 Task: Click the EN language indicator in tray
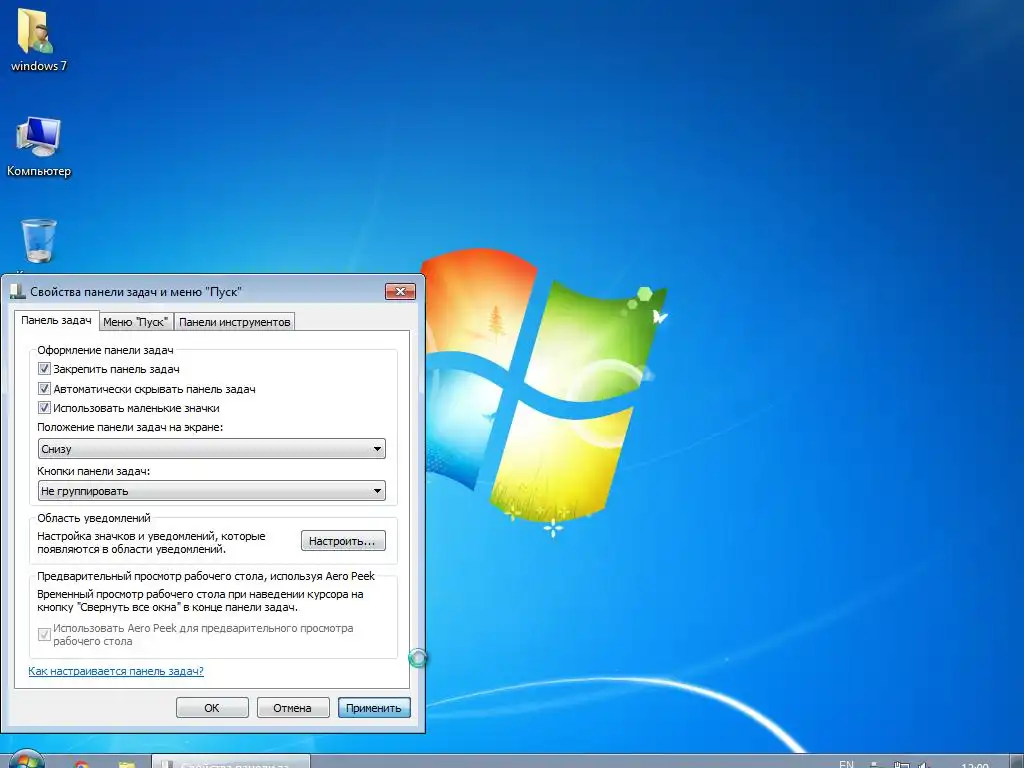coord(846,764)
